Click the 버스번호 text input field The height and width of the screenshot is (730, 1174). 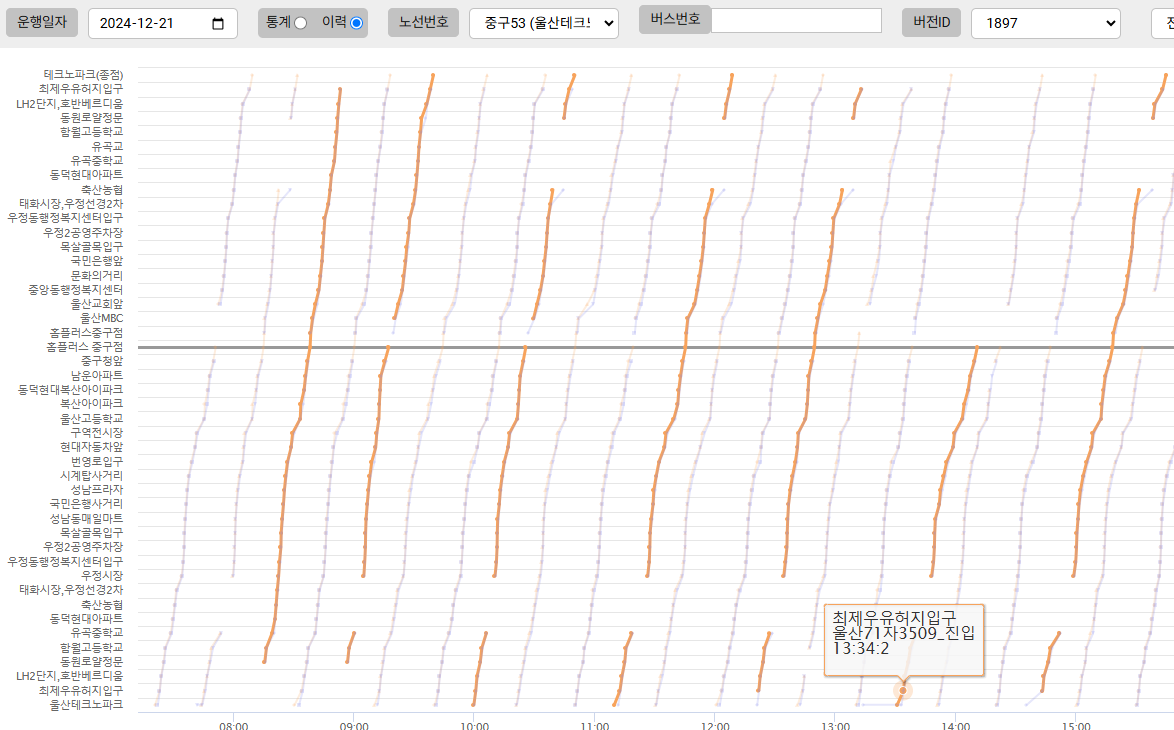tap(796, 21)
